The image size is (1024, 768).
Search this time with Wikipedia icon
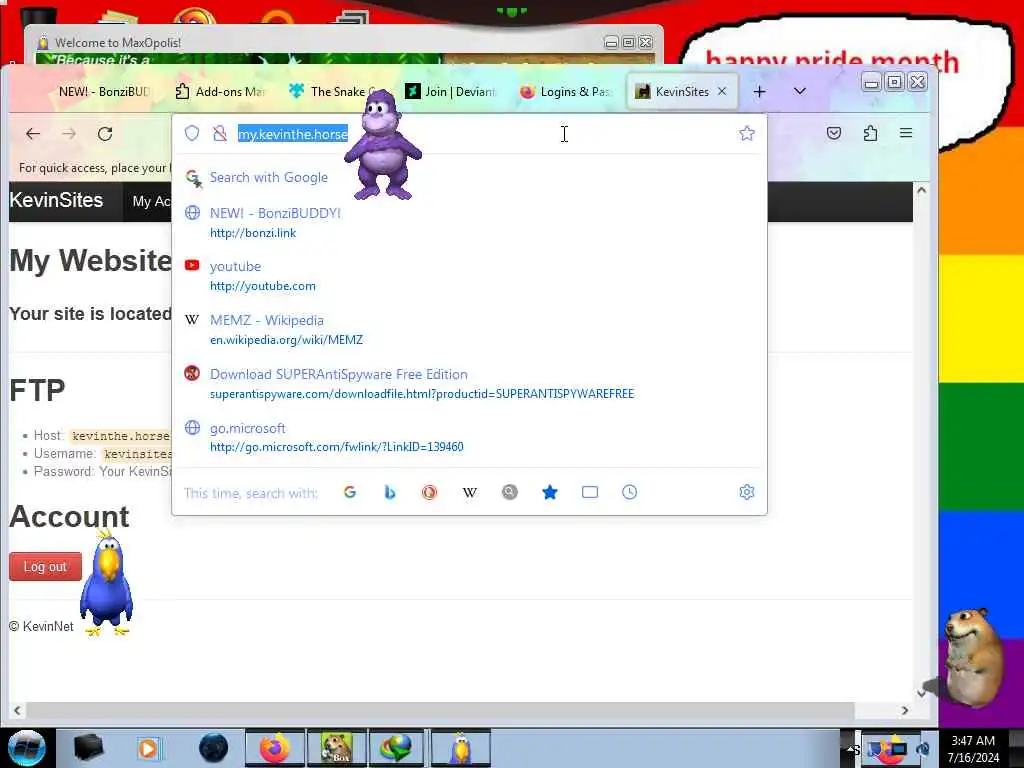point(470,492)
